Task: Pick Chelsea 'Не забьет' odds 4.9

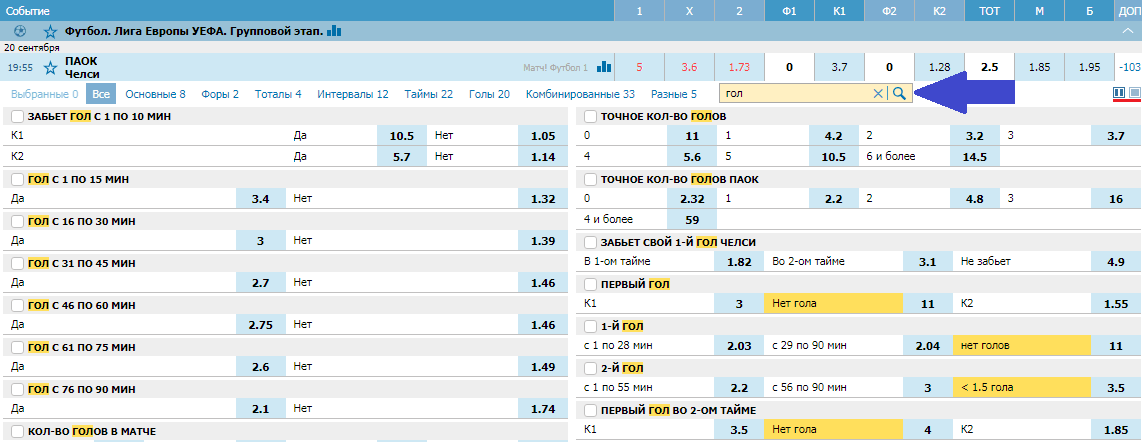Action: (x=1116, y=261)
